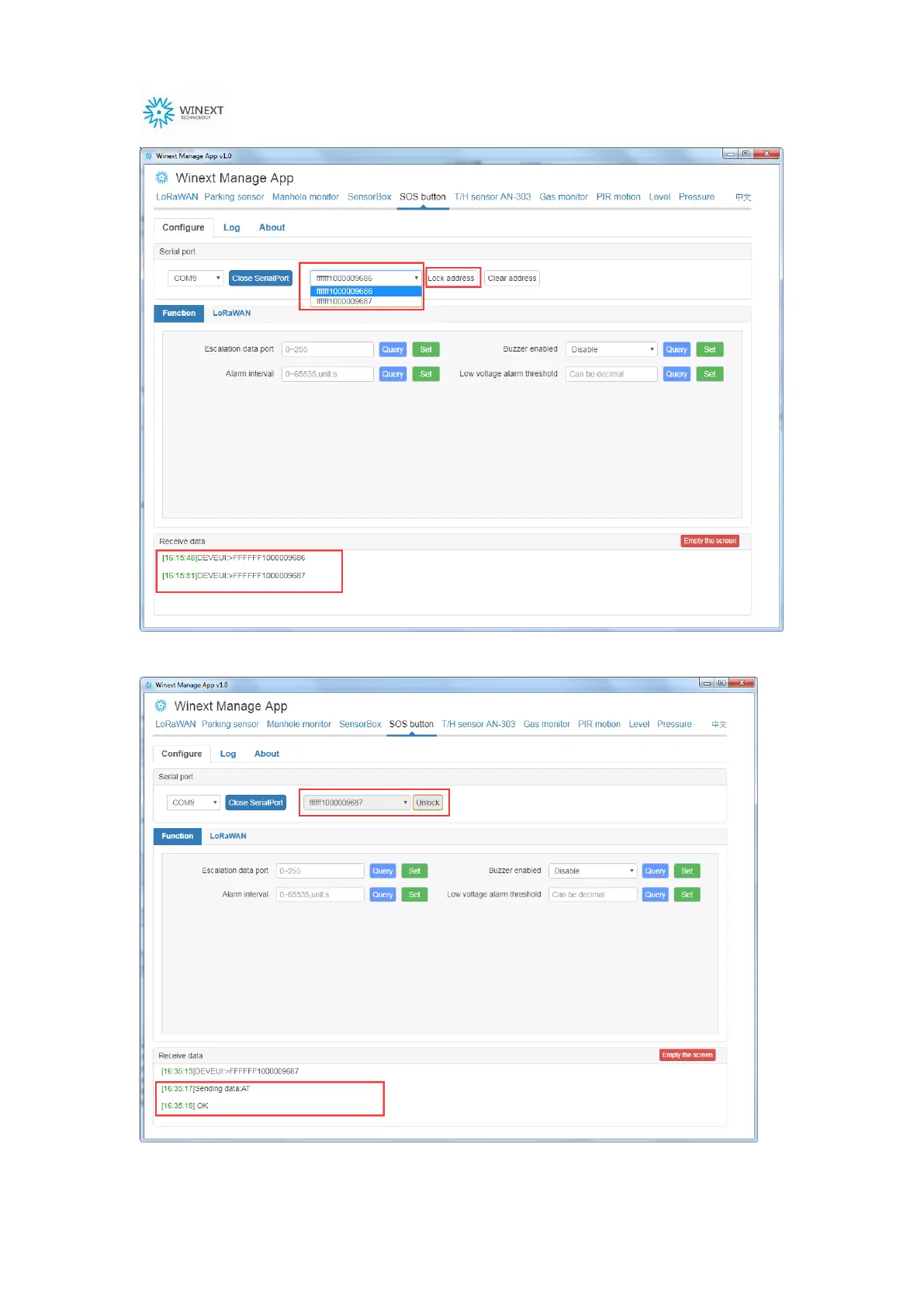Query Escalation data port in the lower window
The width and height of the screenshot is (924, 1307).
(x=382, y=871)
